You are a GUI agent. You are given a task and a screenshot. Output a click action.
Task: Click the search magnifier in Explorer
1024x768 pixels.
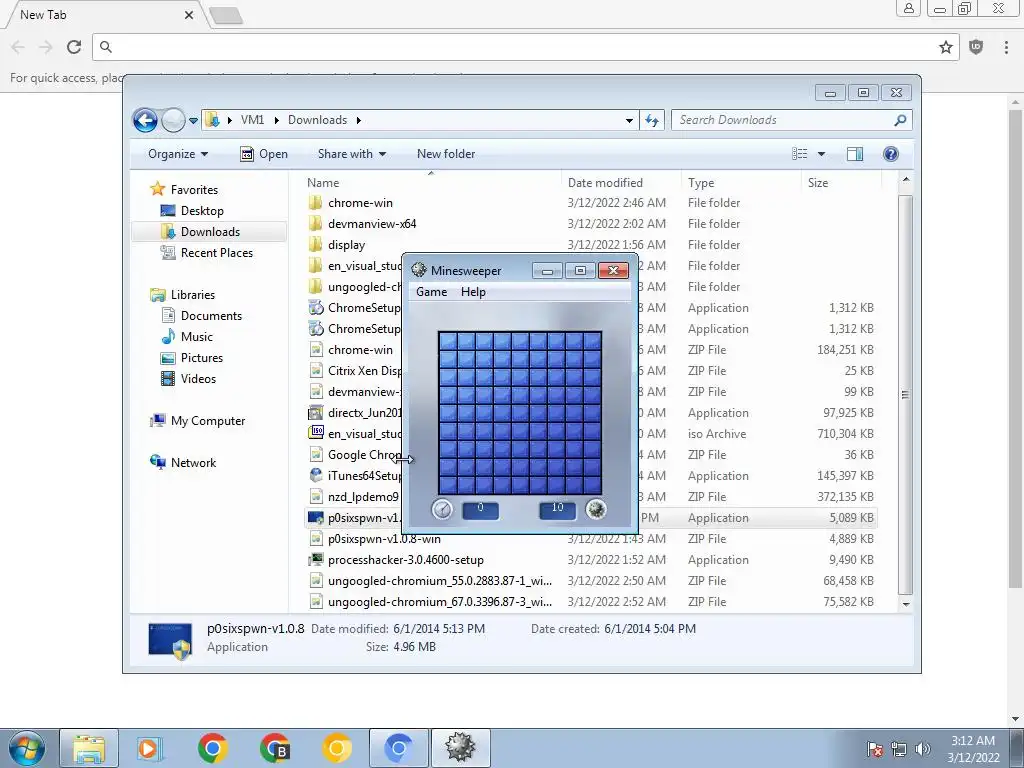point(900,120)
